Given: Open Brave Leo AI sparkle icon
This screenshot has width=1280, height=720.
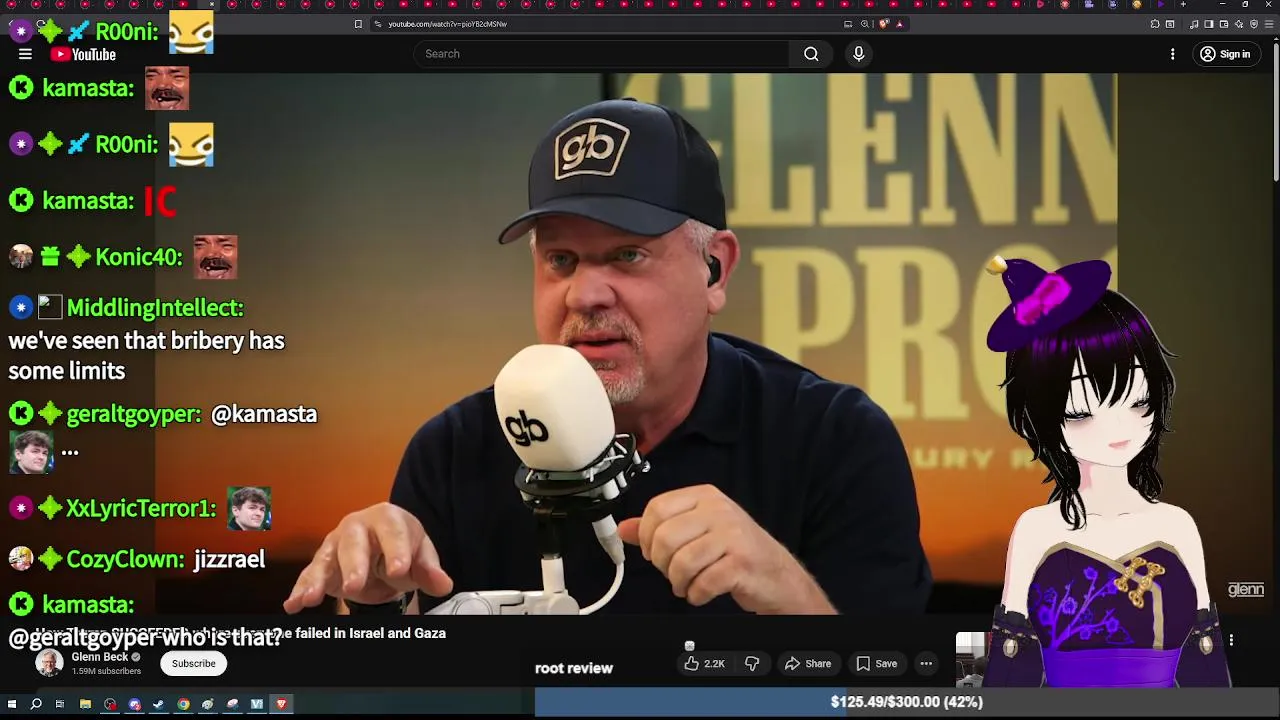Looking at the screenshot, I should click(1239, 24).
